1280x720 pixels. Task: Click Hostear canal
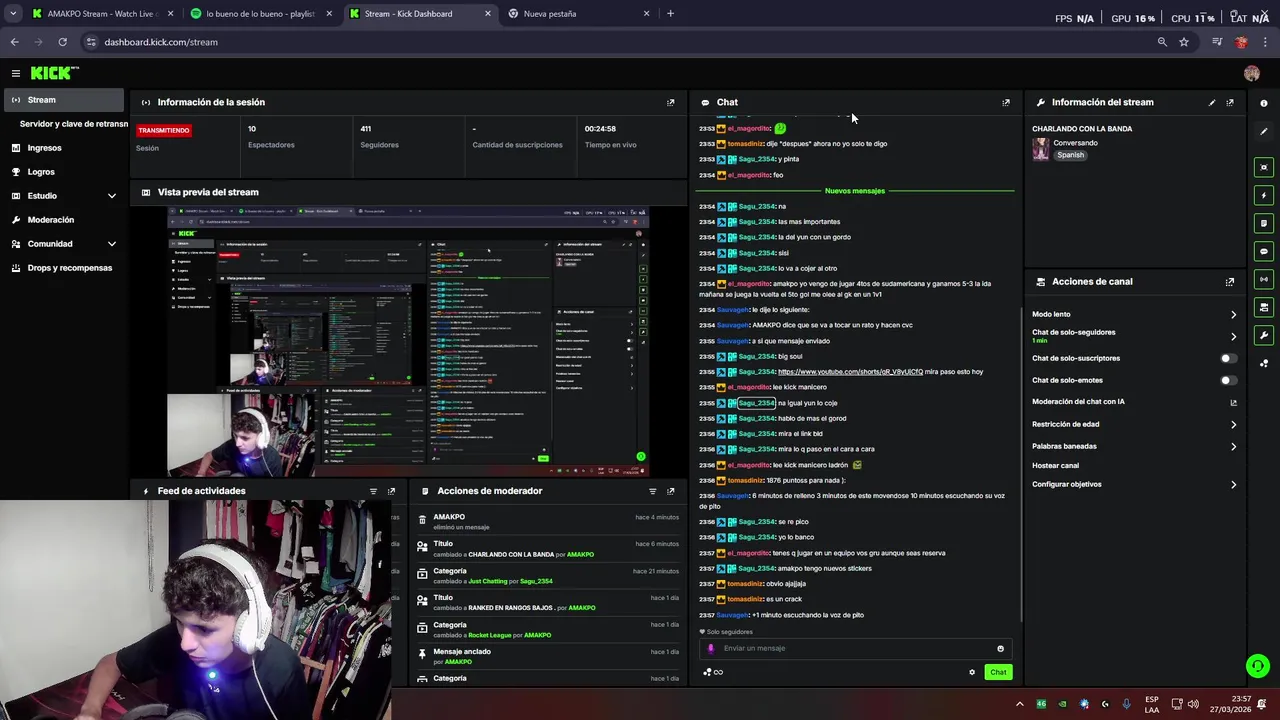point(1055,465)
